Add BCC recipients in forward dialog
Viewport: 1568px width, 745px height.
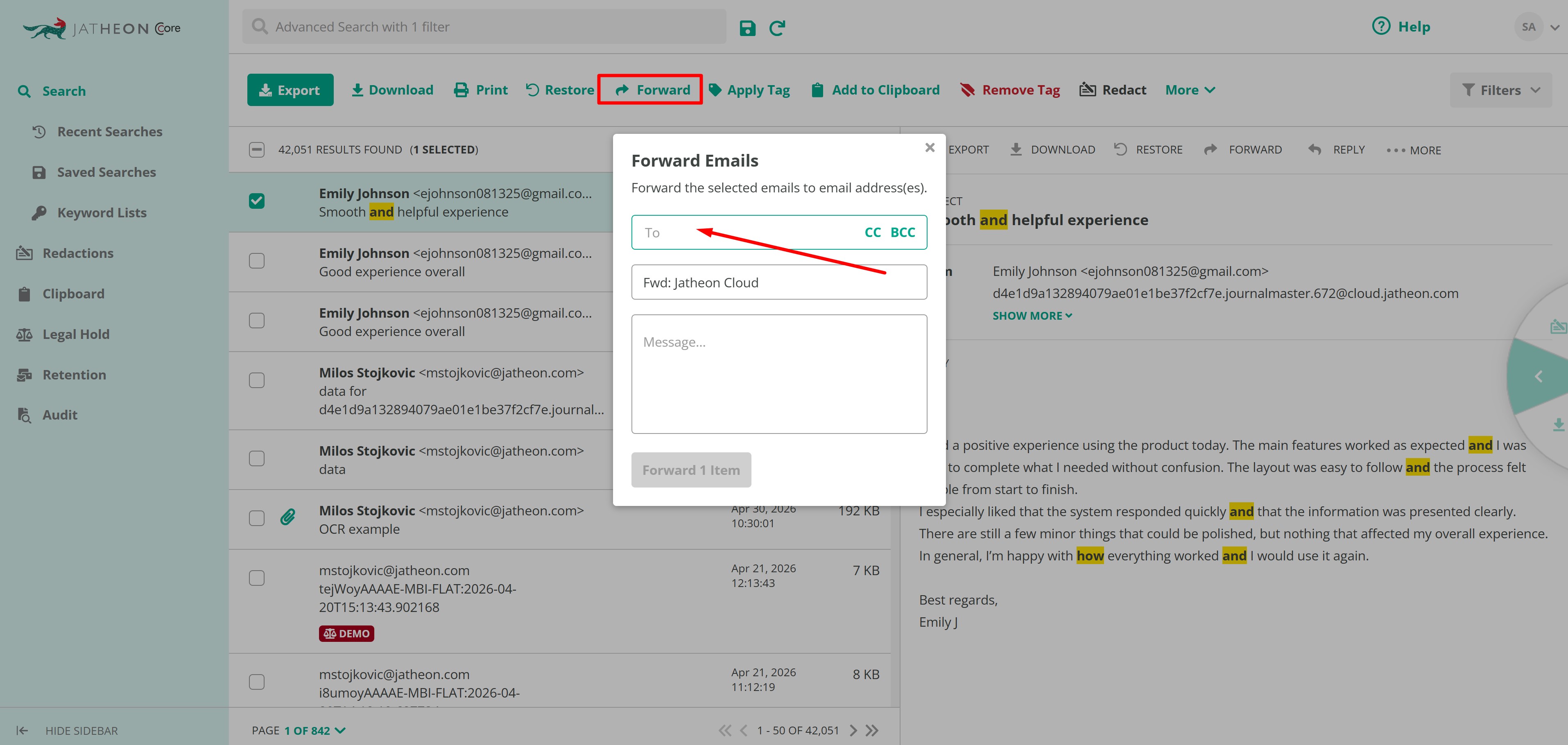coord(903,232)
